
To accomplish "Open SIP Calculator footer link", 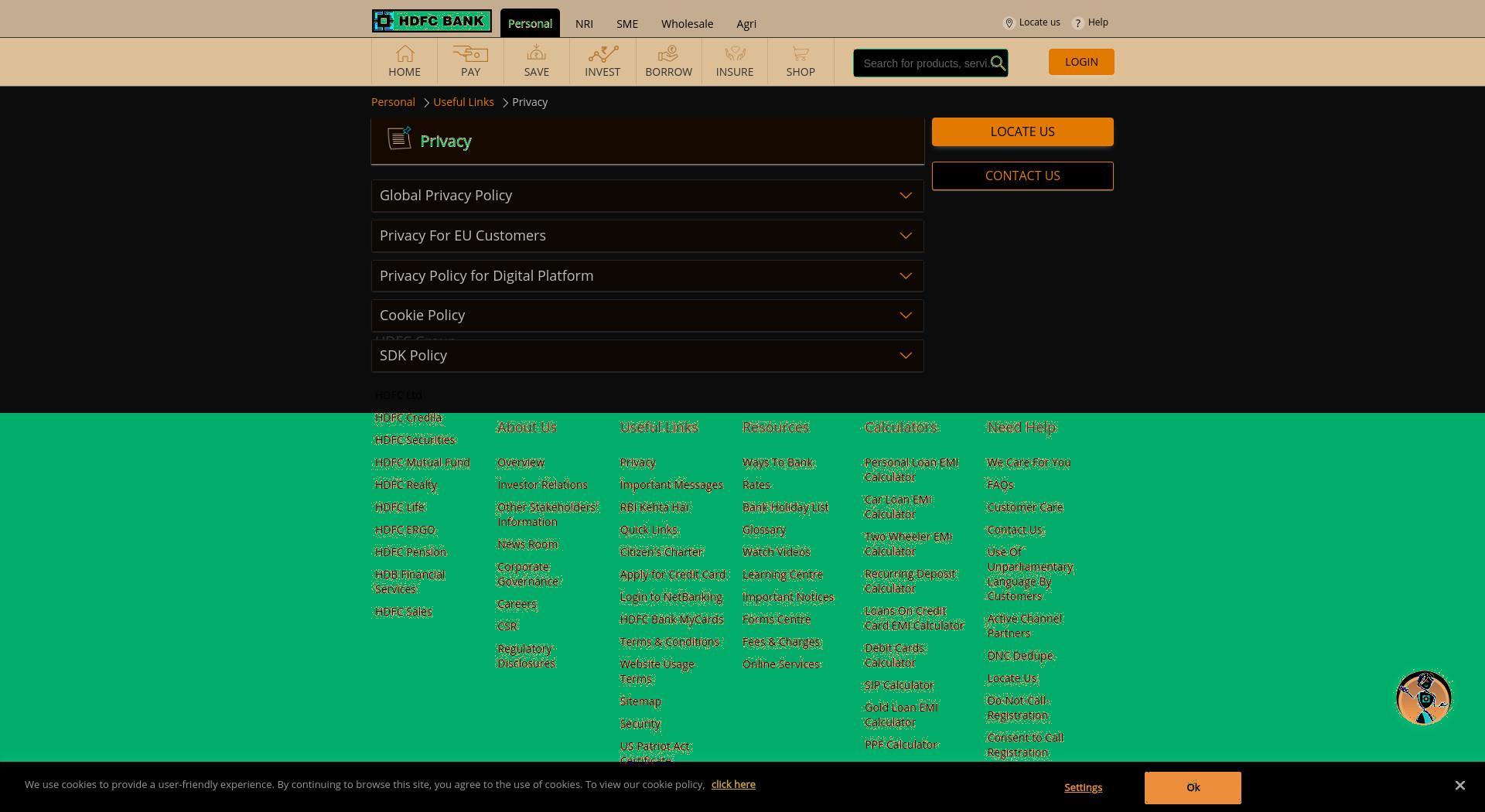I will [899, 685].
